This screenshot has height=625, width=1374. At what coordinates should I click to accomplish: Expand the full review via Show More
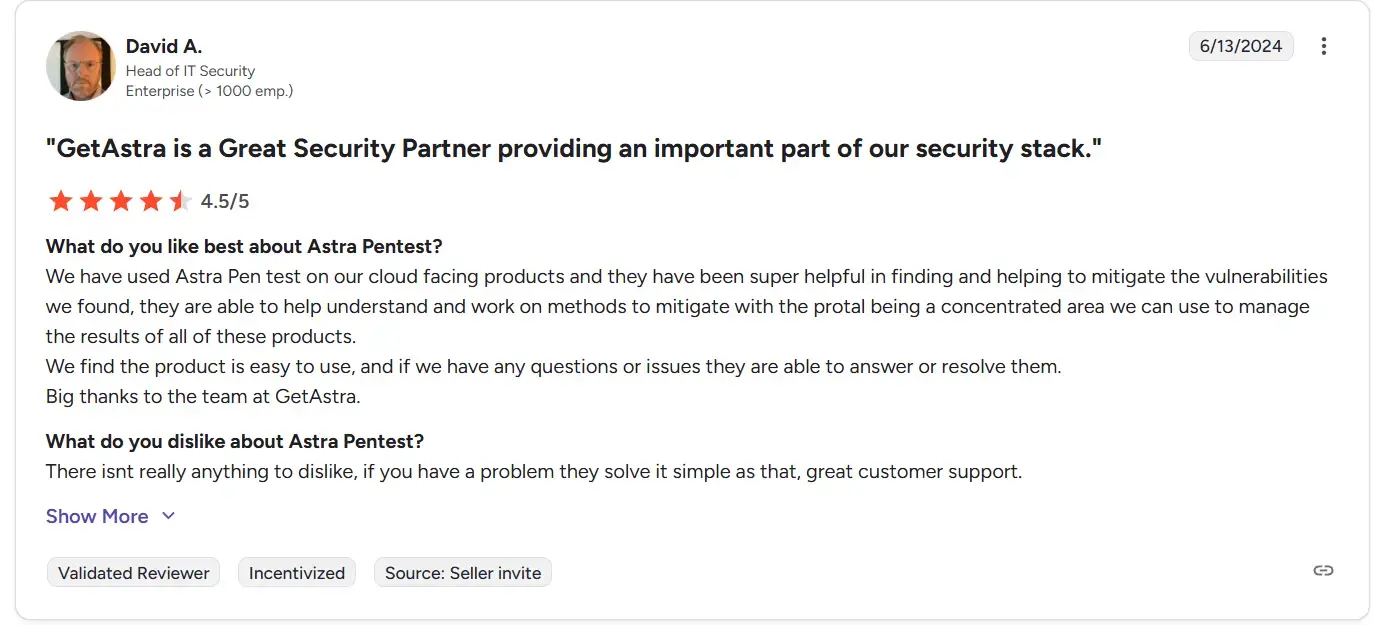[96, 516]
